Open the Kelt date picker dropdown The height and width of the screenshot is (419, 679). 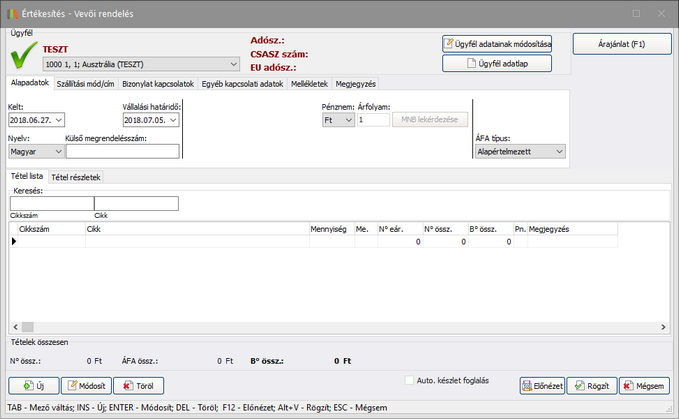point(57,120)
